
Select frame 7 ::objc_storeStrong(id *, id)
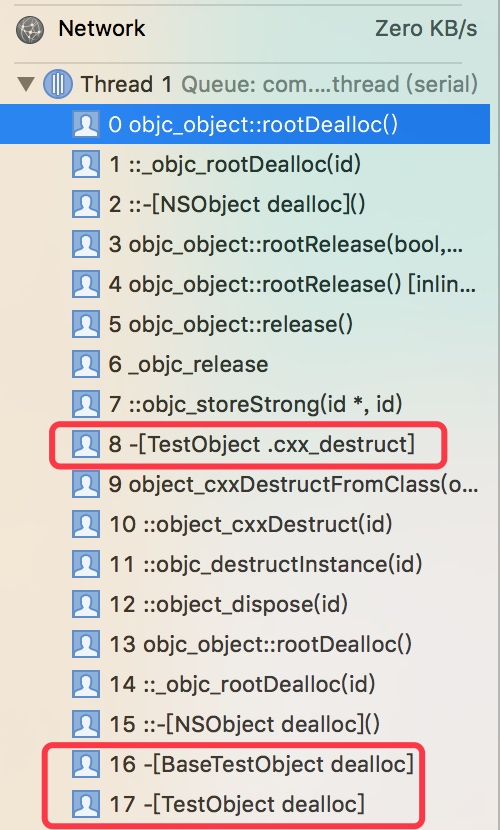tap(245, 404)
